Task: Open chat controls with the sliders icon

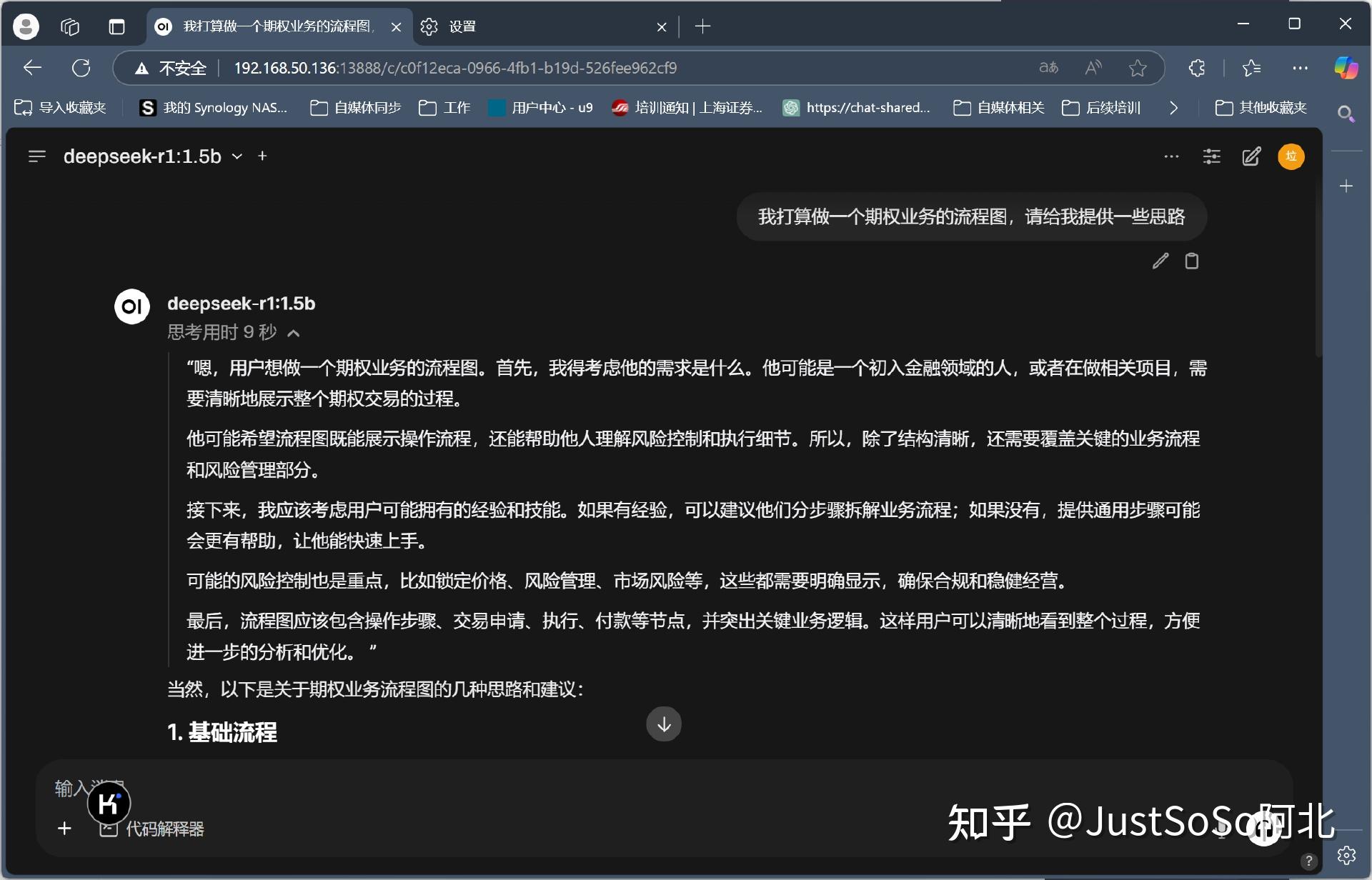Action: pyautogui.click(x=1211, y=156)
